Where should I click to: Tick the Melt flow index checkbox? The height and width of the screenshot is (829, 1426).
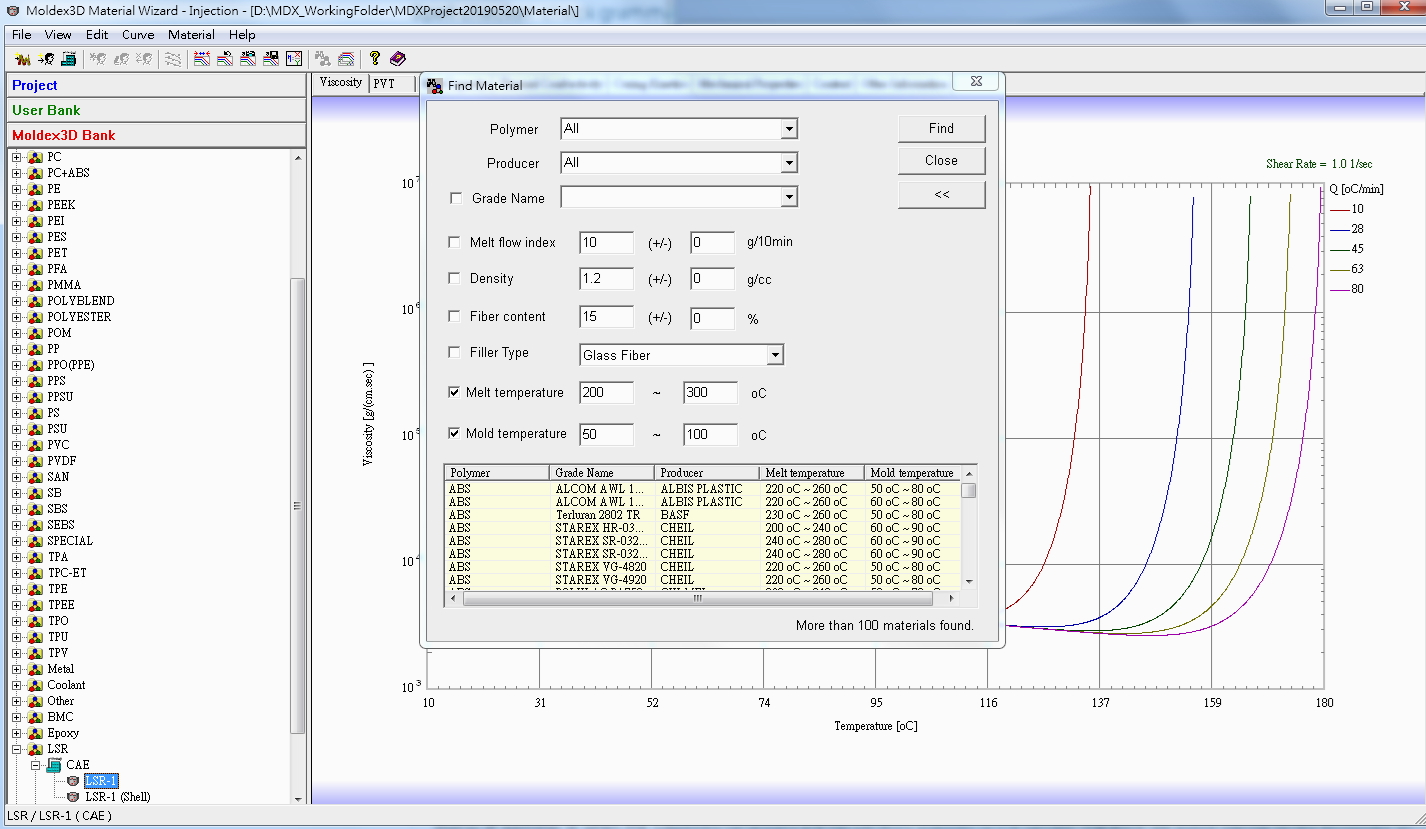pos(455,242)
